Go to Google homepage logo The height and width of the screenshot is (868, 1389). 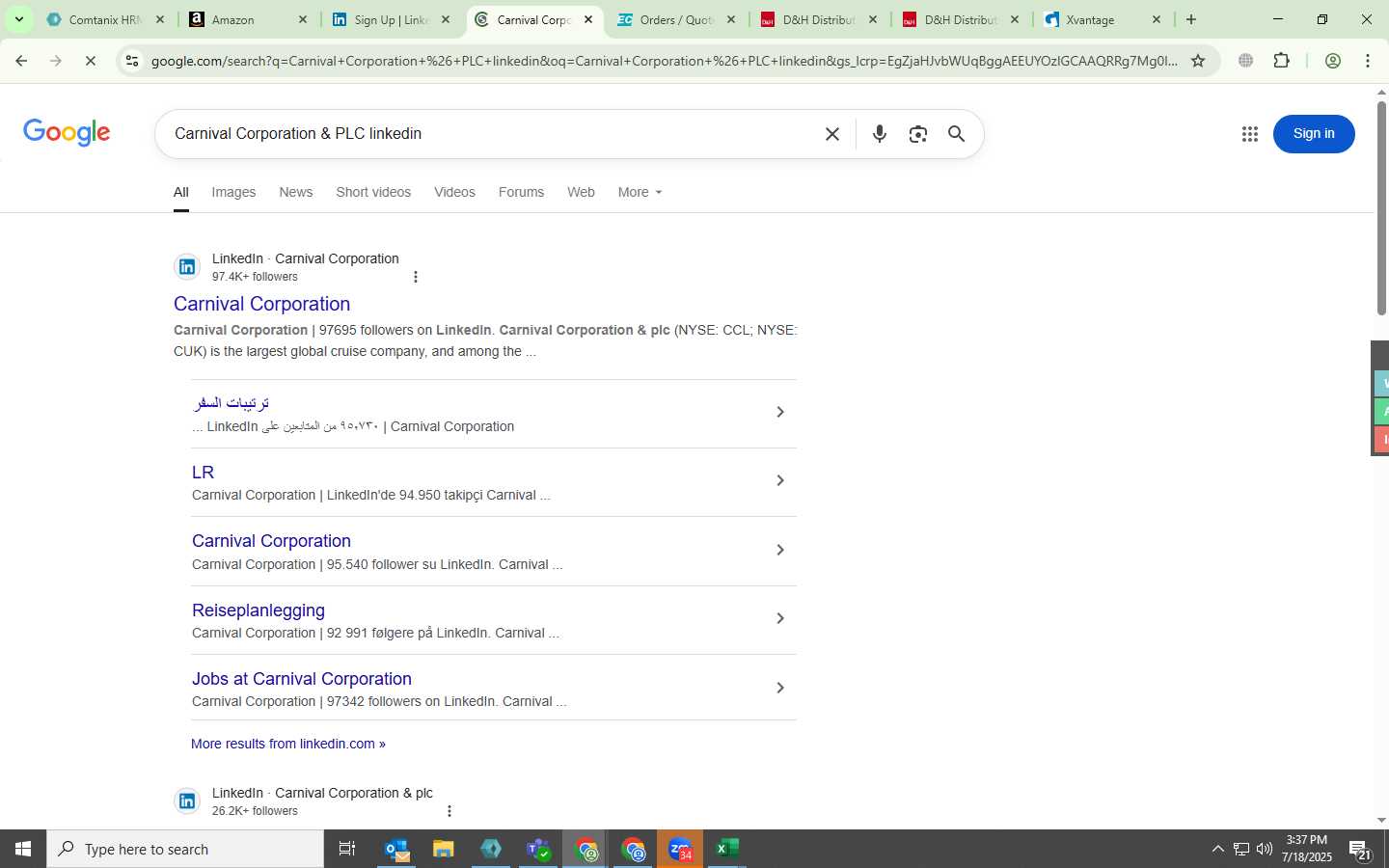tap(67, 133)
